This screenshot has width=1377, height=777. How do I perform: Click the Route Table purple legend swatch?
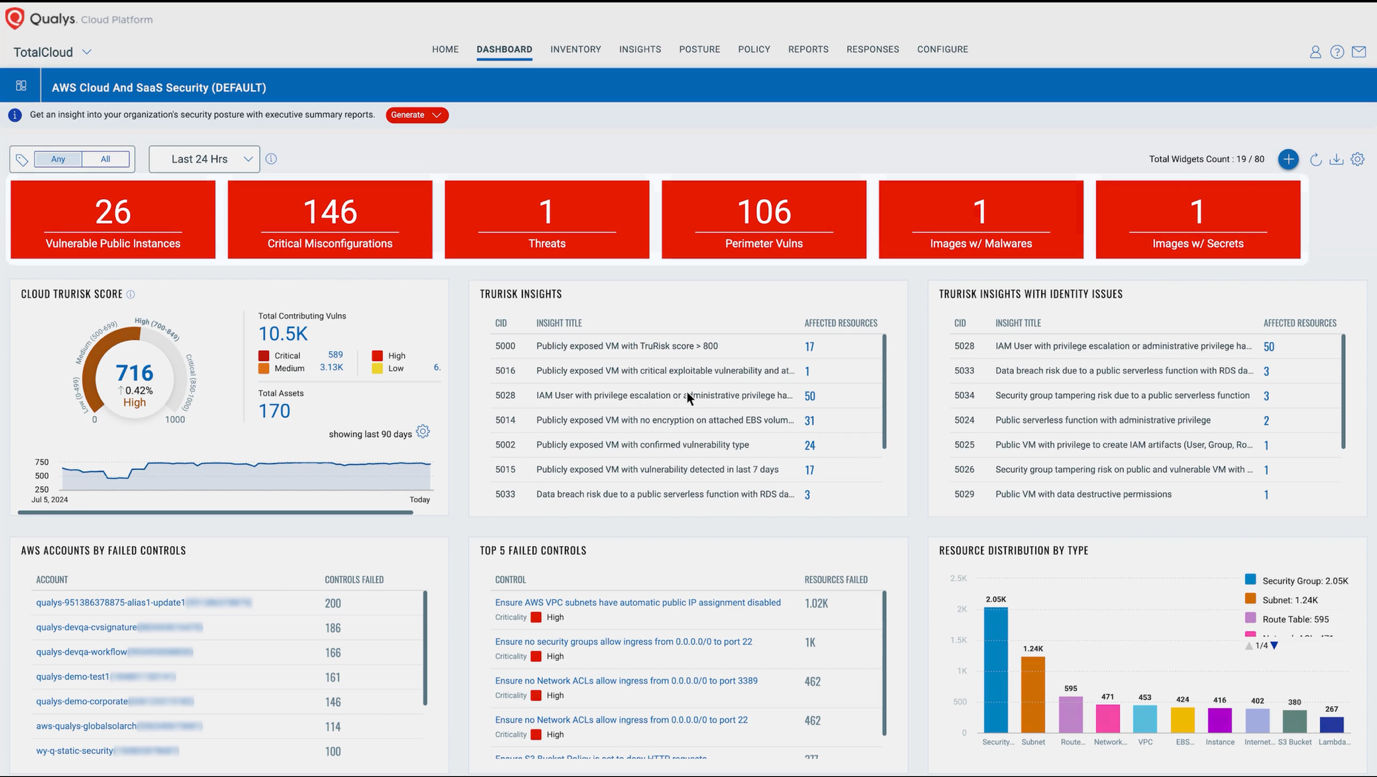click(x=1250, y=619)
